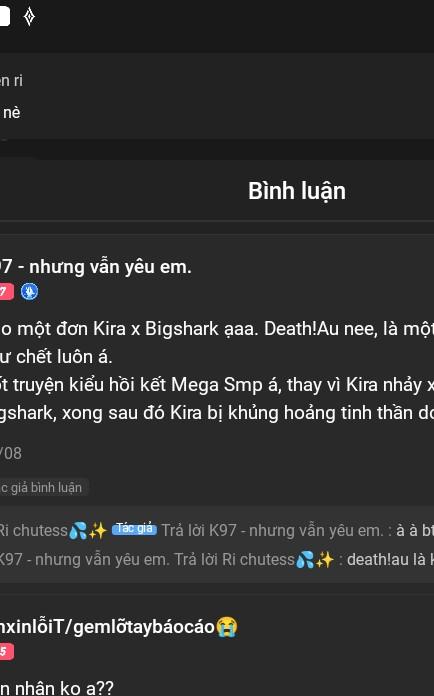This screenshot has width=434, height=696.
Task: Click the diamond logo icon at top
Action: point(29,17)
